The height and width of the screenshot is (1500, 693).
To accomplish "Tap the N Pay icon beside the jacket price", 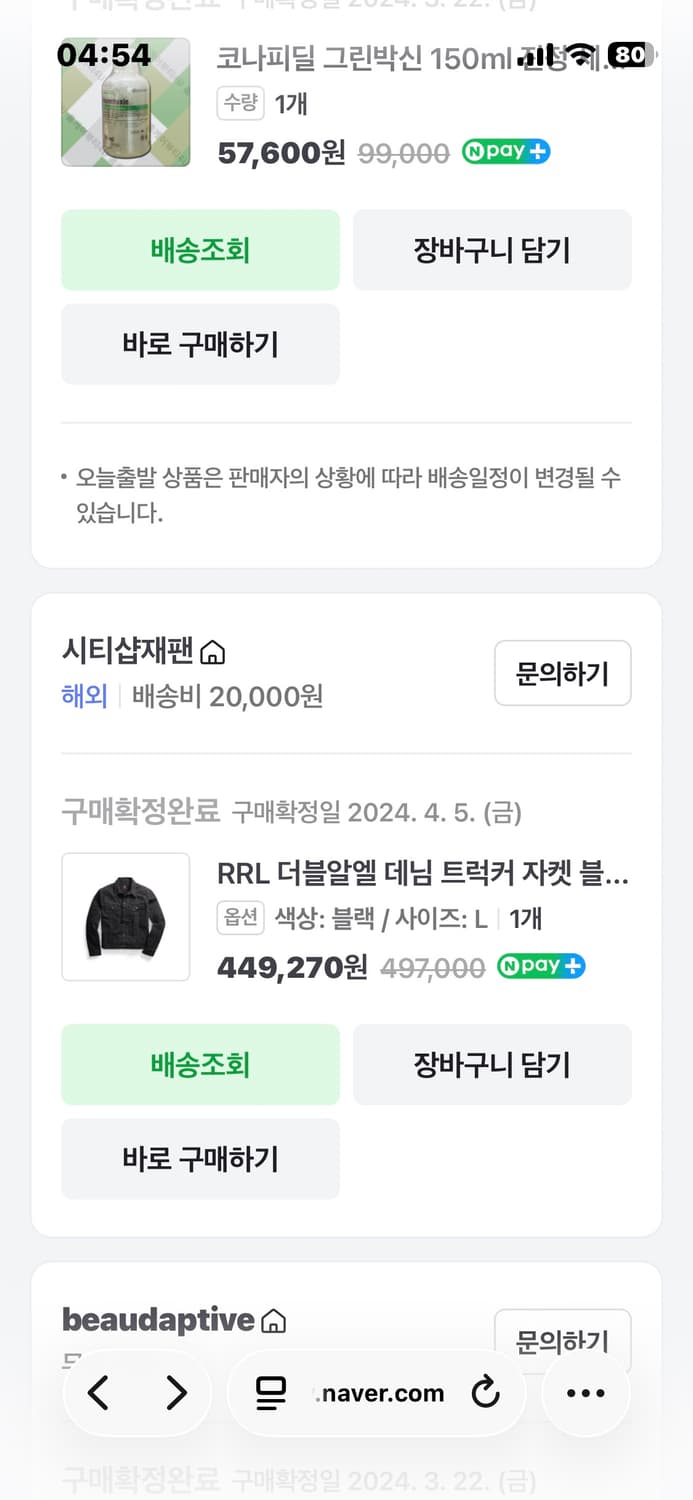I will (540, 966).
